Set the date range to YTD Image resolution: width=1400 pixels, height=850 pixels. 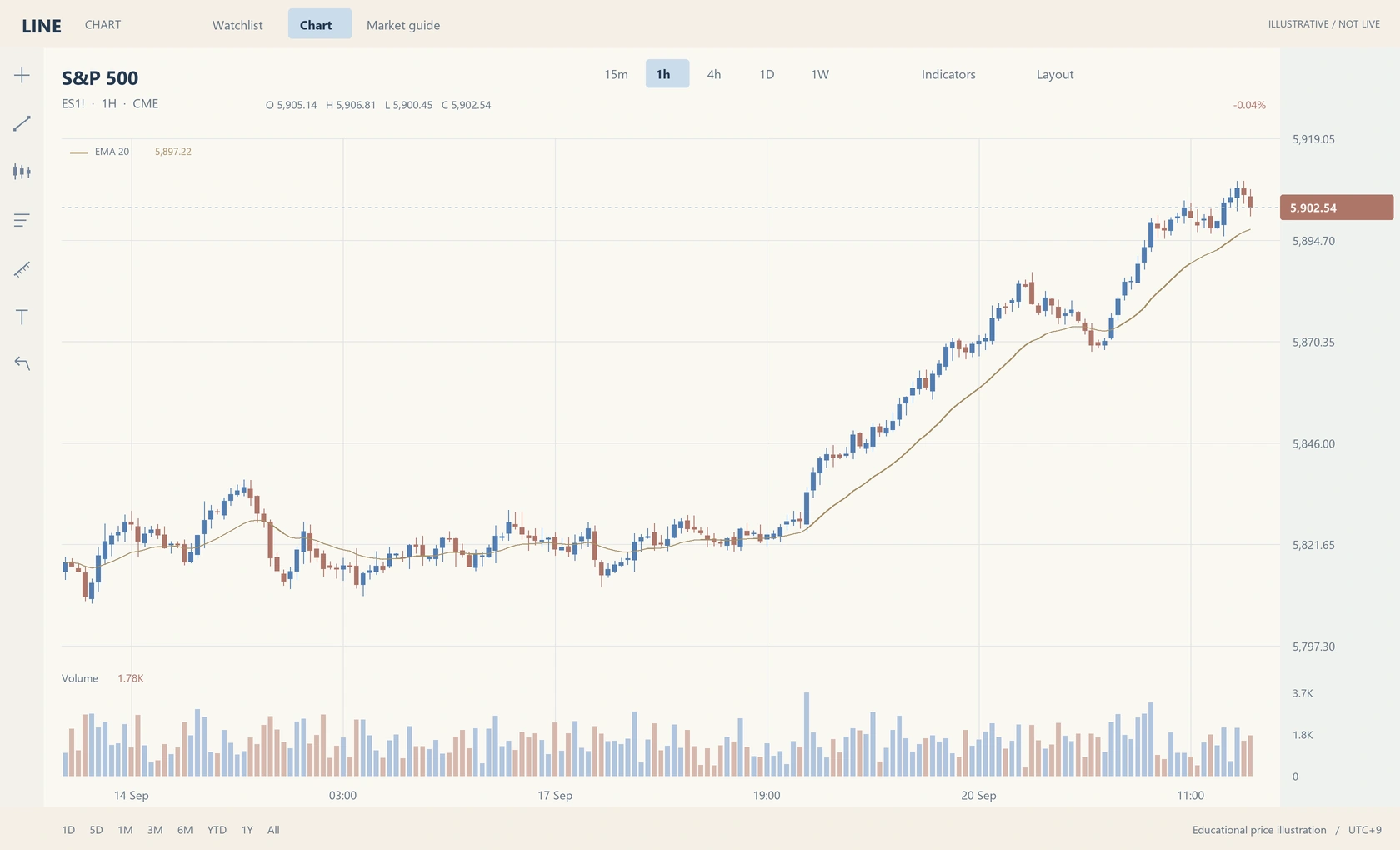[217, 830]
